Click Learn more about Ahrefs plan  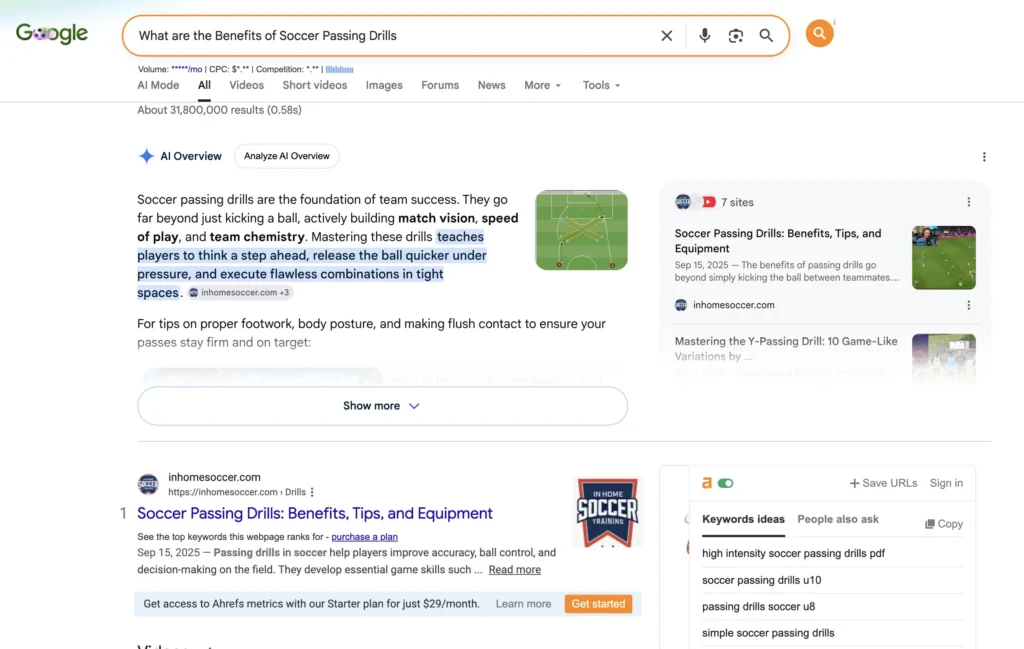click(523, 604)
